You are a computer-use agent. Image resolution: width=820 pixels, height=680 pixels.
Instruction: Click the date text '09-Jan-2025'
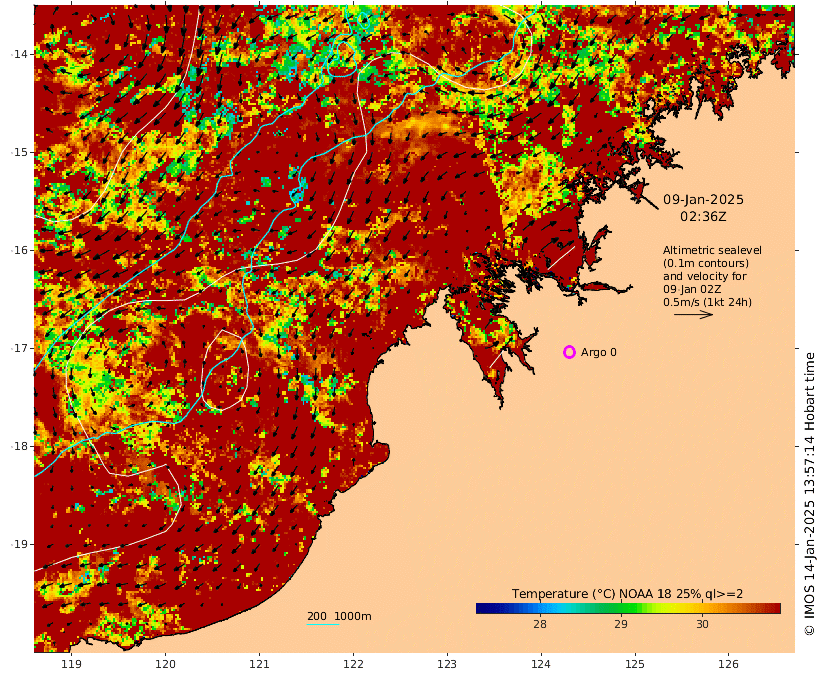(x=703, y=199)
